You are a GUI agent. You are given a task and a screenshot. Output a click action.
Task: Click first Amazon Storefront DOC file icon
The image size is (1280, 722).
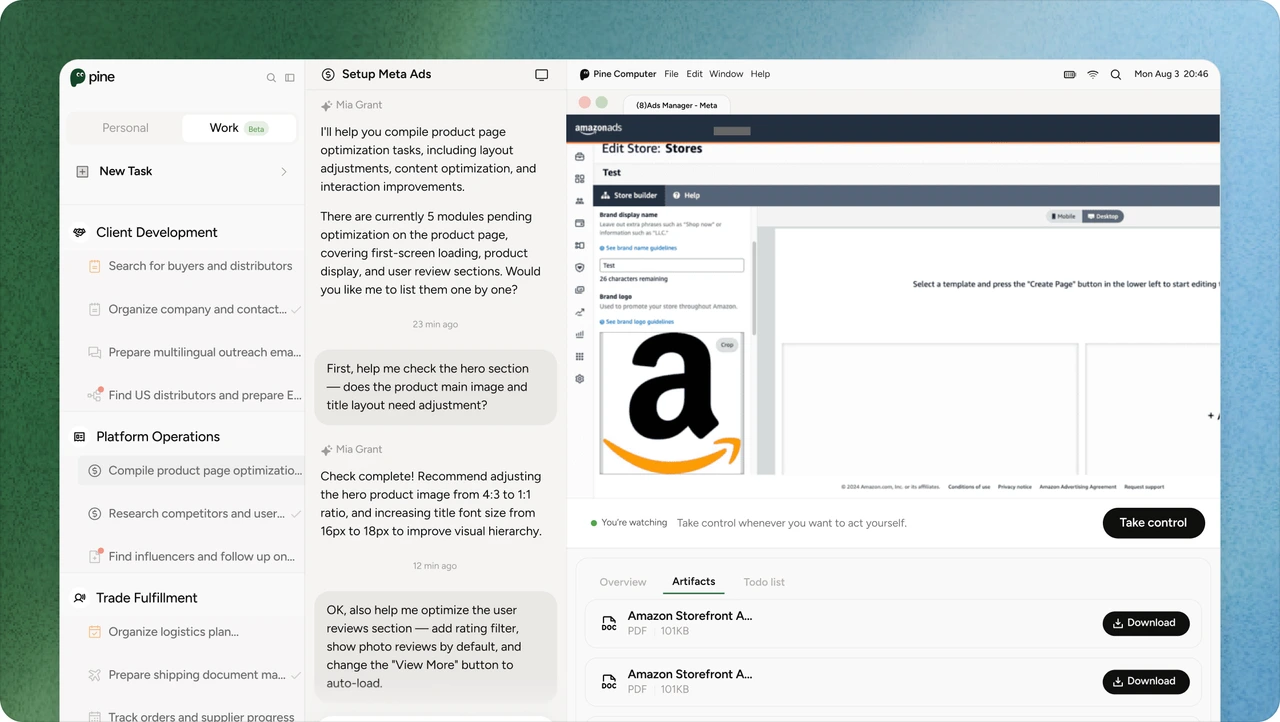point(609,623)
